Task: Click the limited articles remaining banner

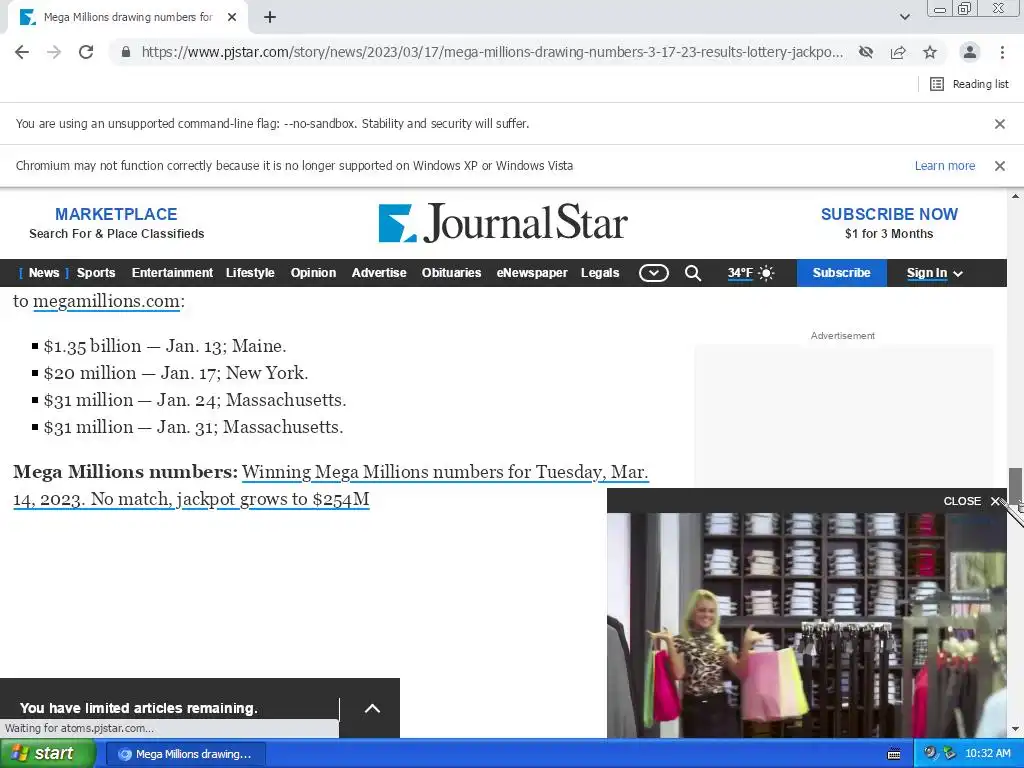Action: click(138, 708)
